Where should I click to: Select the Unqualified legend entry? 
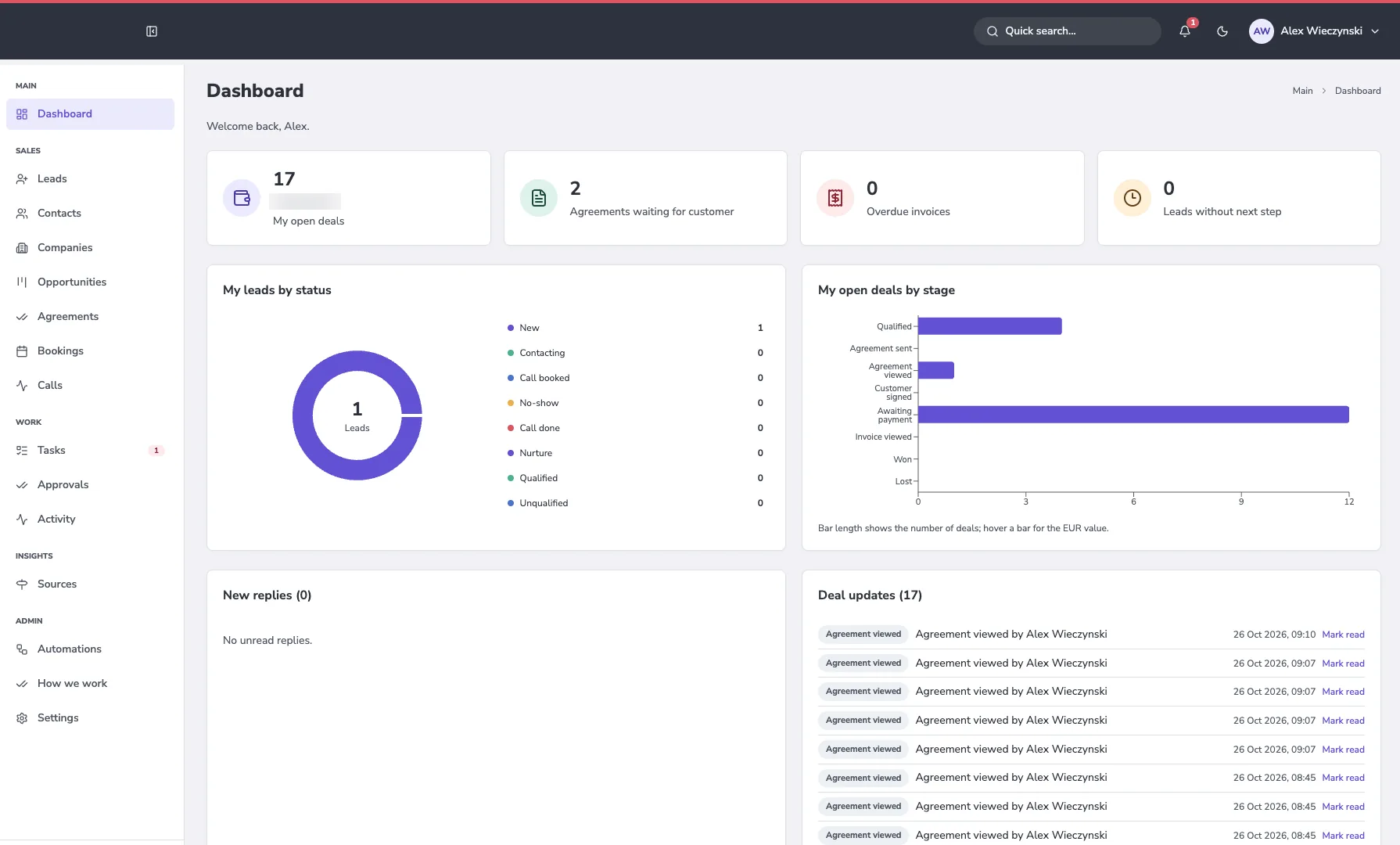point(635,503)
